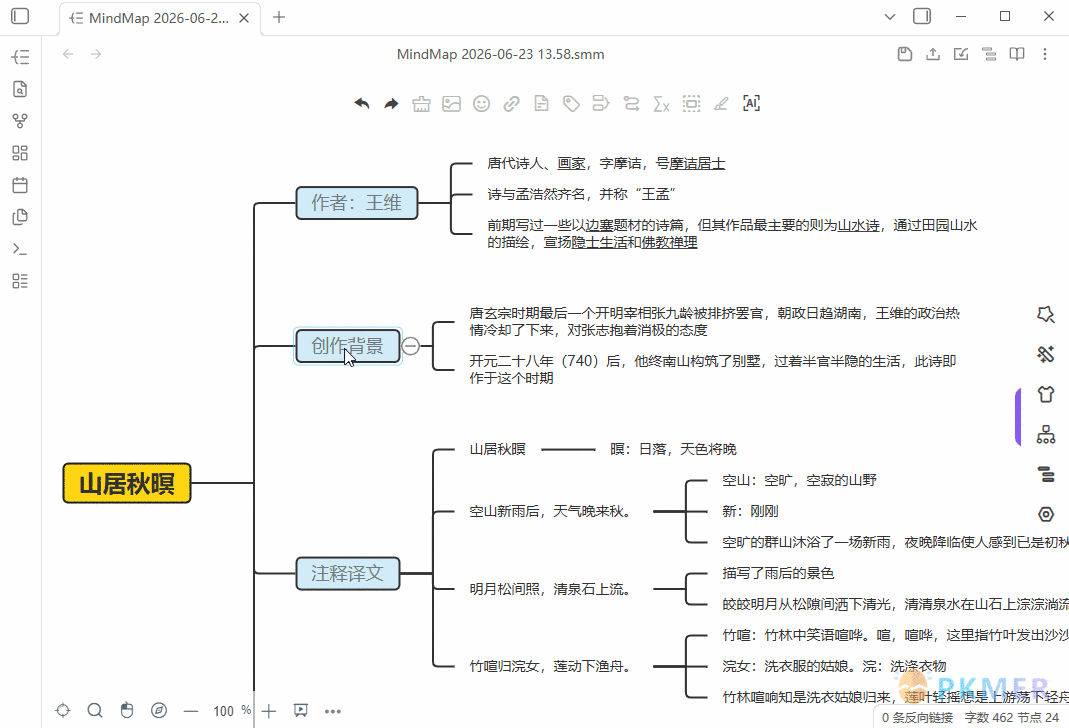1069x728 pixels.
Task: Open more options vertical dots menu
Action: [1044, 55]
